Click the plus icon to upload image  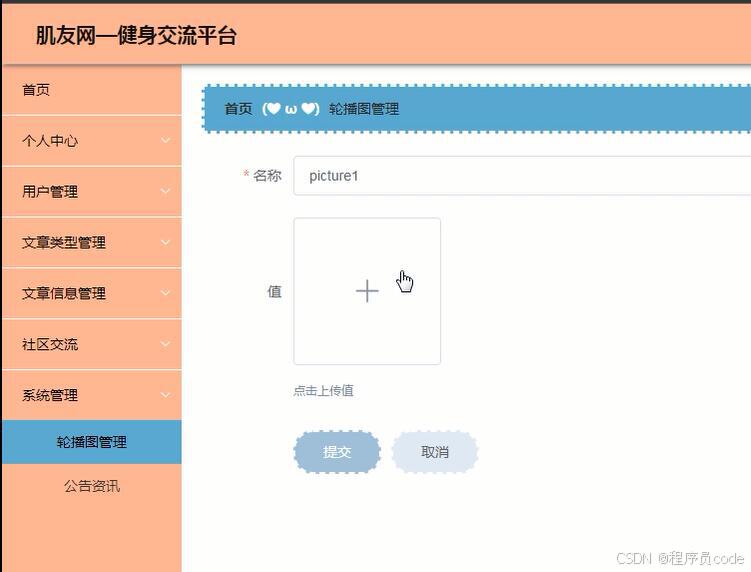(367, 291)
